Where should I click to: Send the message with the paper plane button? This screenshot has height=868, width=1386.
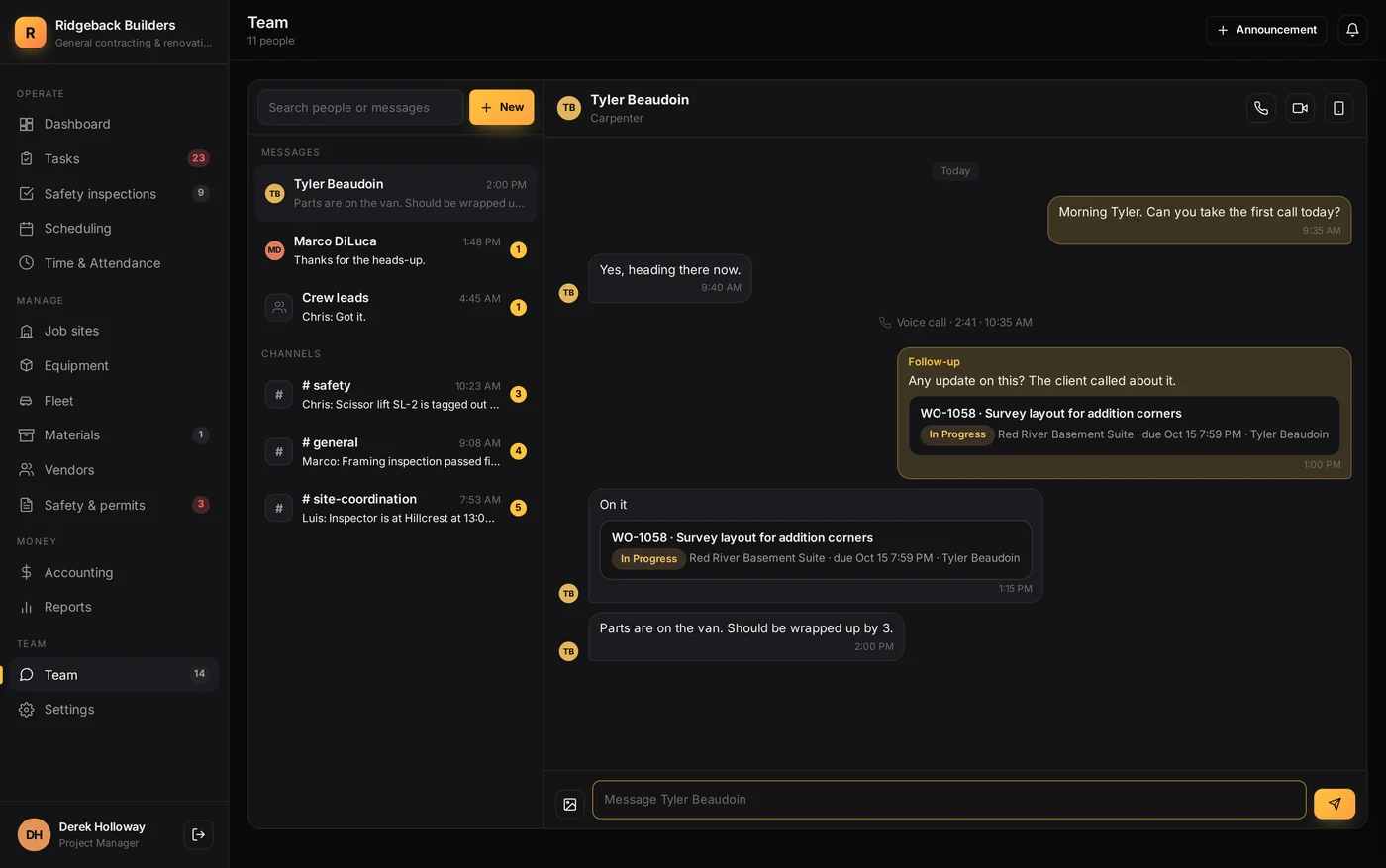tap(1335, 803)
